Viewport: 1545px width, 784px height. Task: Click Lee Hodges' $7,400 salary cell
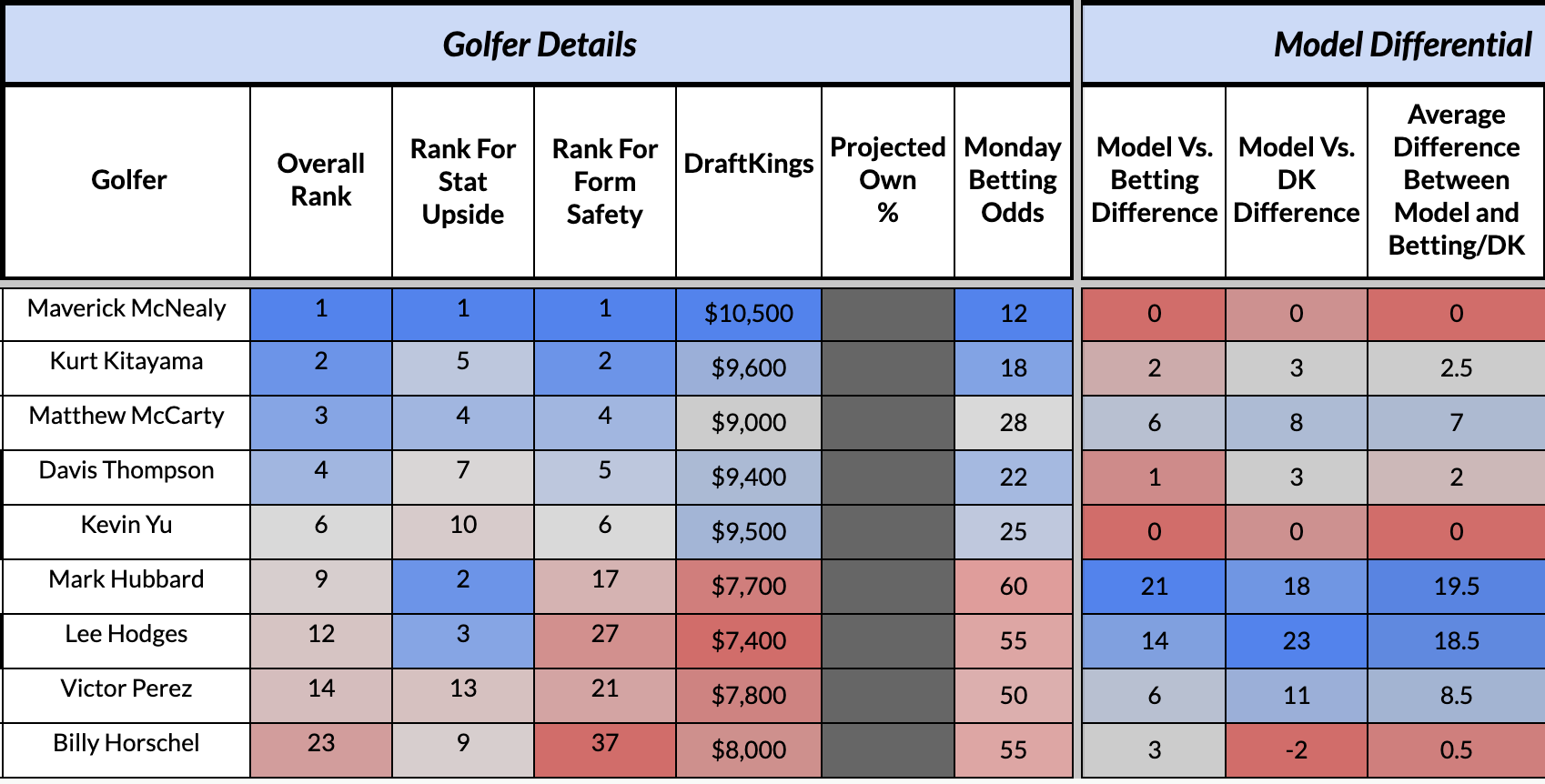(749, 641)
